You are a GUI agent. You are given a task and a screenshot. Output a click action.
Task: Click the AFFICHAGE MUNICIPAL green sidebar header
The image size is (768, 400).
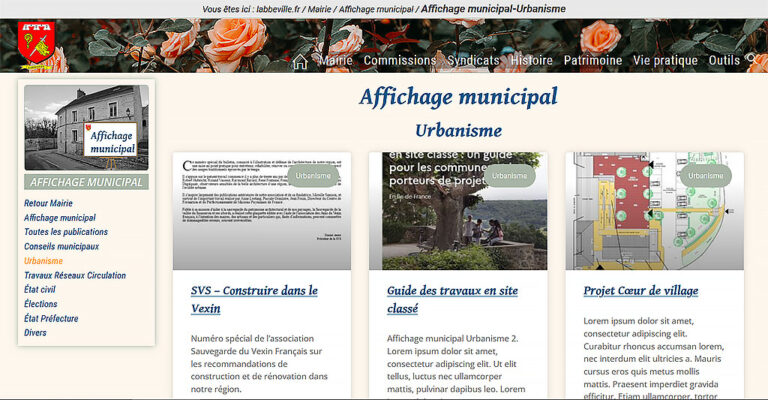coord(86,182)
